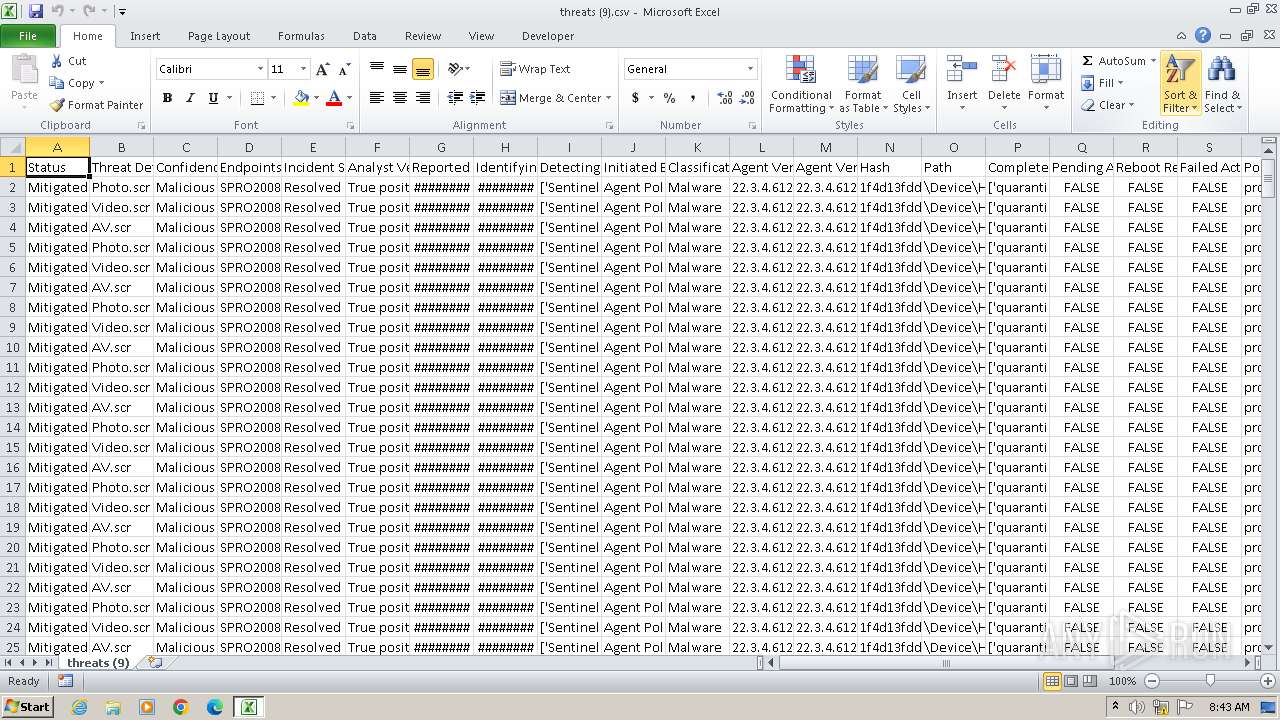Viewport: 1280px width, 720px height.
Task: Toggle Italic formatting
Action: 190,98
